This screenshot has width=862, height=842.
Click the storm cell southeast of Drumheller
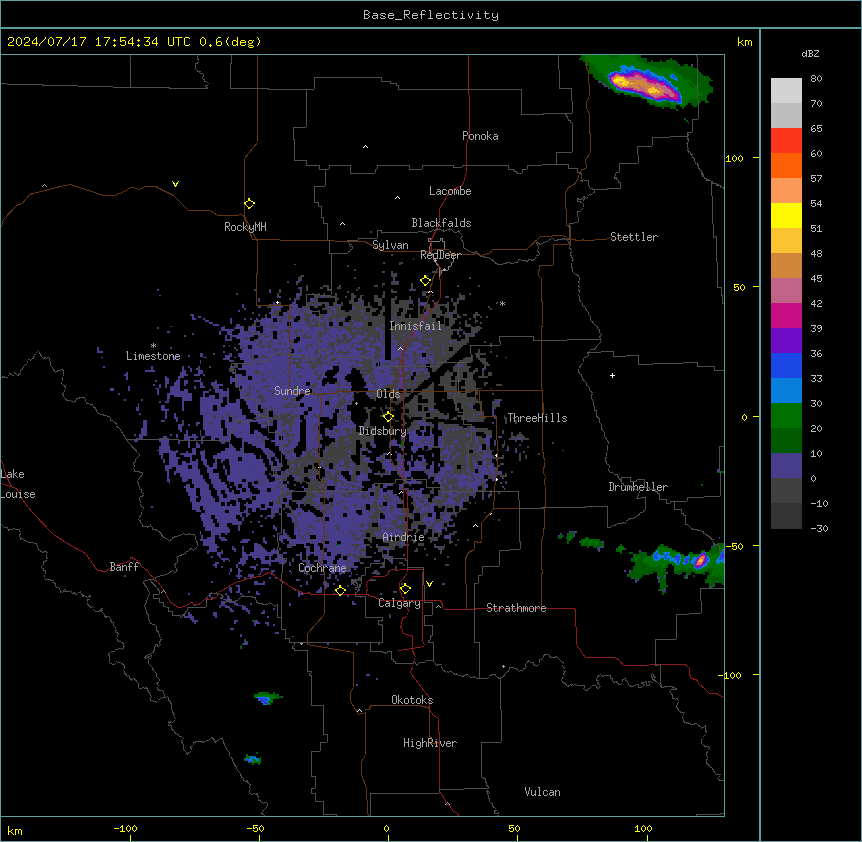(677, 563)
